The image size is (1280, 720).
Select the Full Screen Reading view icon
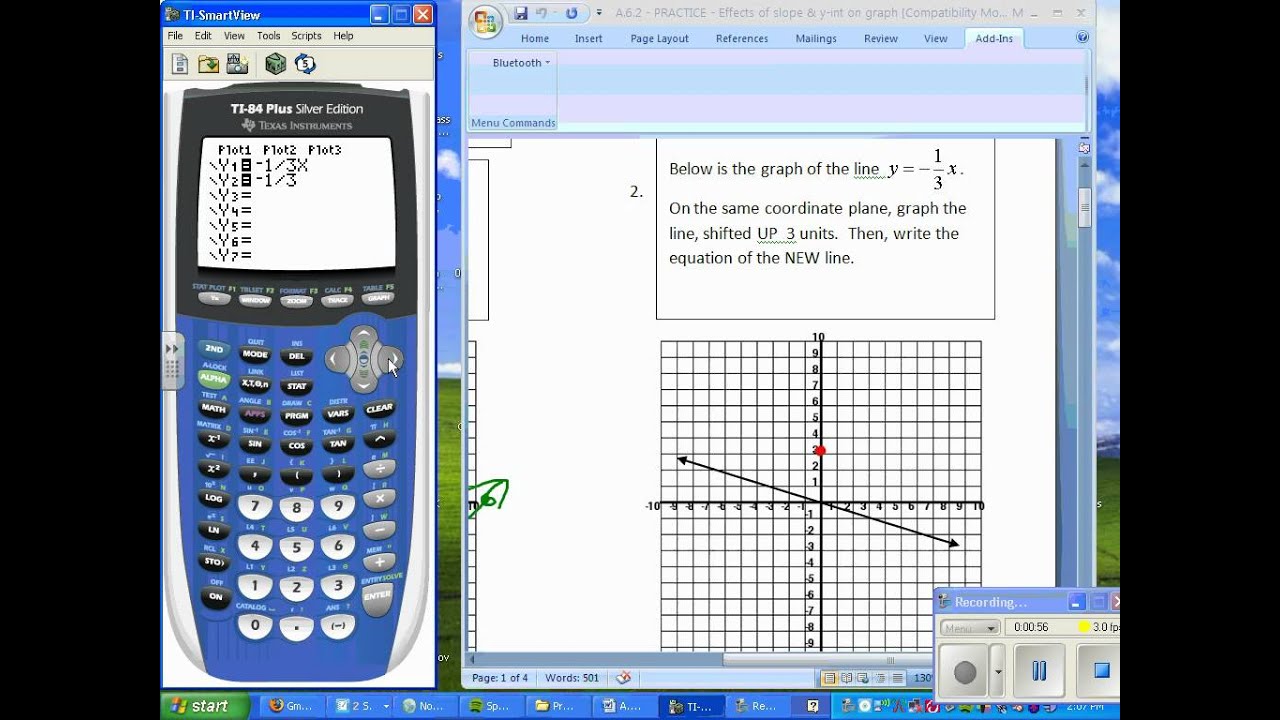point(847,678)
